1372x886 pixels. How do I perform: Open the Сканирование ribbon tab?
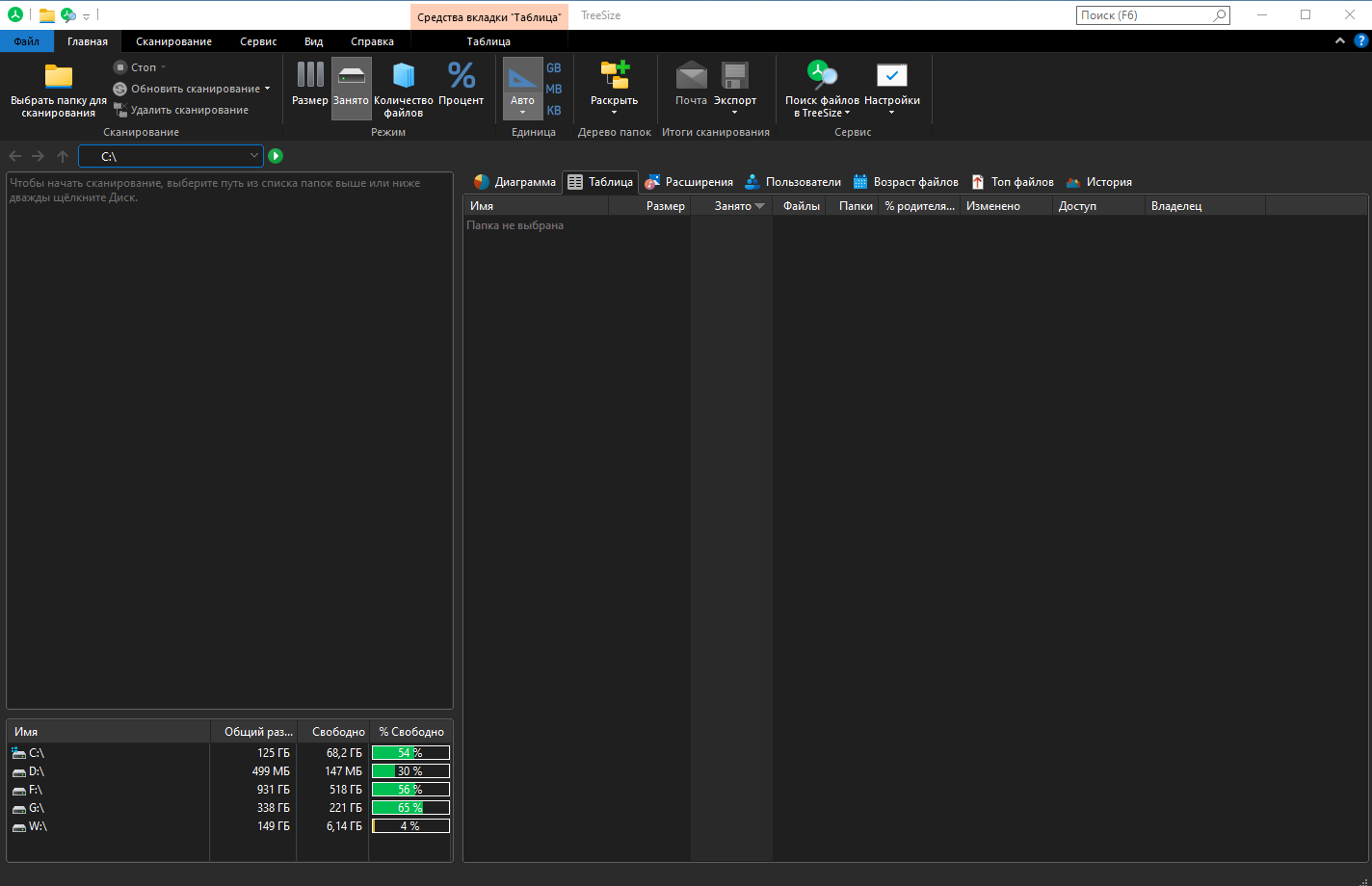(x=173, y=41)
